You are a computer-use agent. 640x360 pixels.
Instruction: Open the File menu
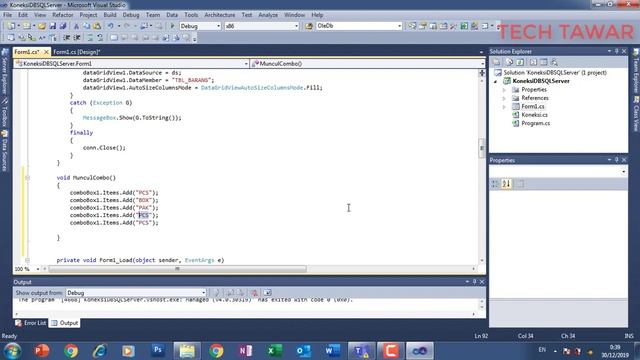coord(7,15)
